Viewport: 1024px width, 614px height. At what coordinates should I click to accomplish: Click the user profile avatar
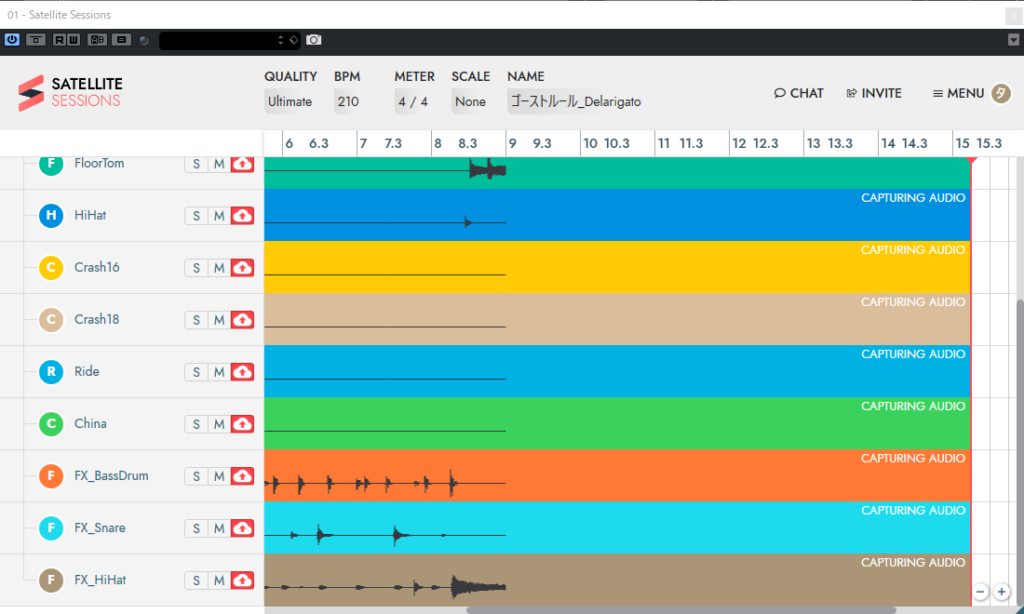coord(1001,93)
